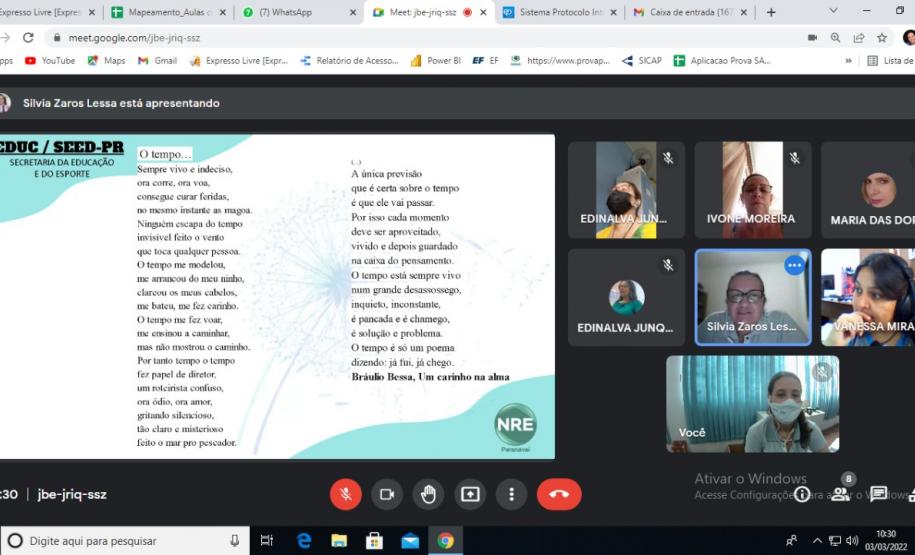Viewport: 915px width, 555px height.
Task: Open more options three-dot menu
Action: (511, 494)
